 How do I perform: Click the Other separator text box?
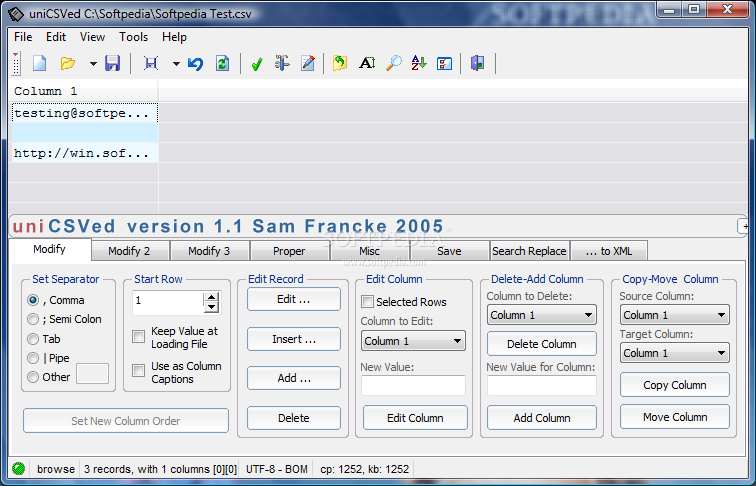[x=92, y=374]
